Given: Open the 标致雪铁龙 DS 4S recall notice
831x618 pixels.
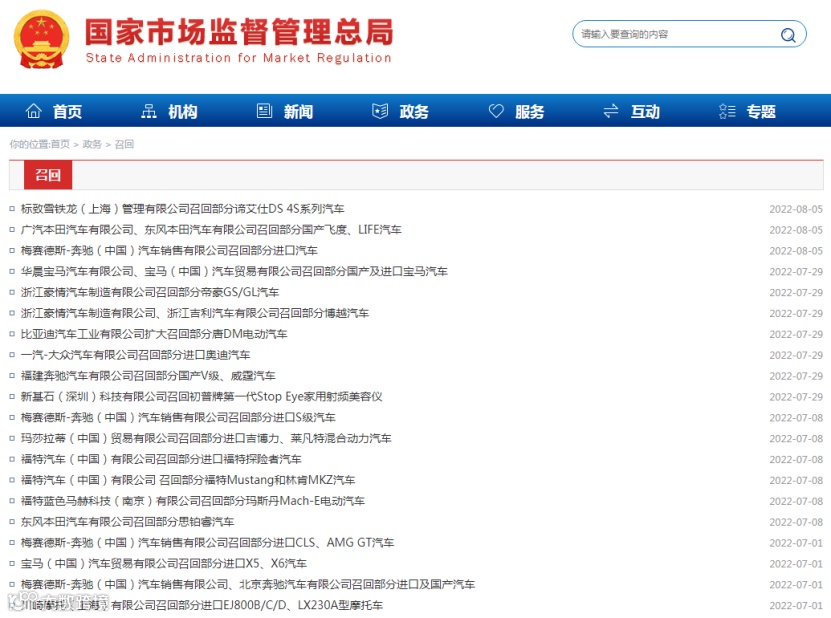Looking at the screenshot, I should point(182,209).
